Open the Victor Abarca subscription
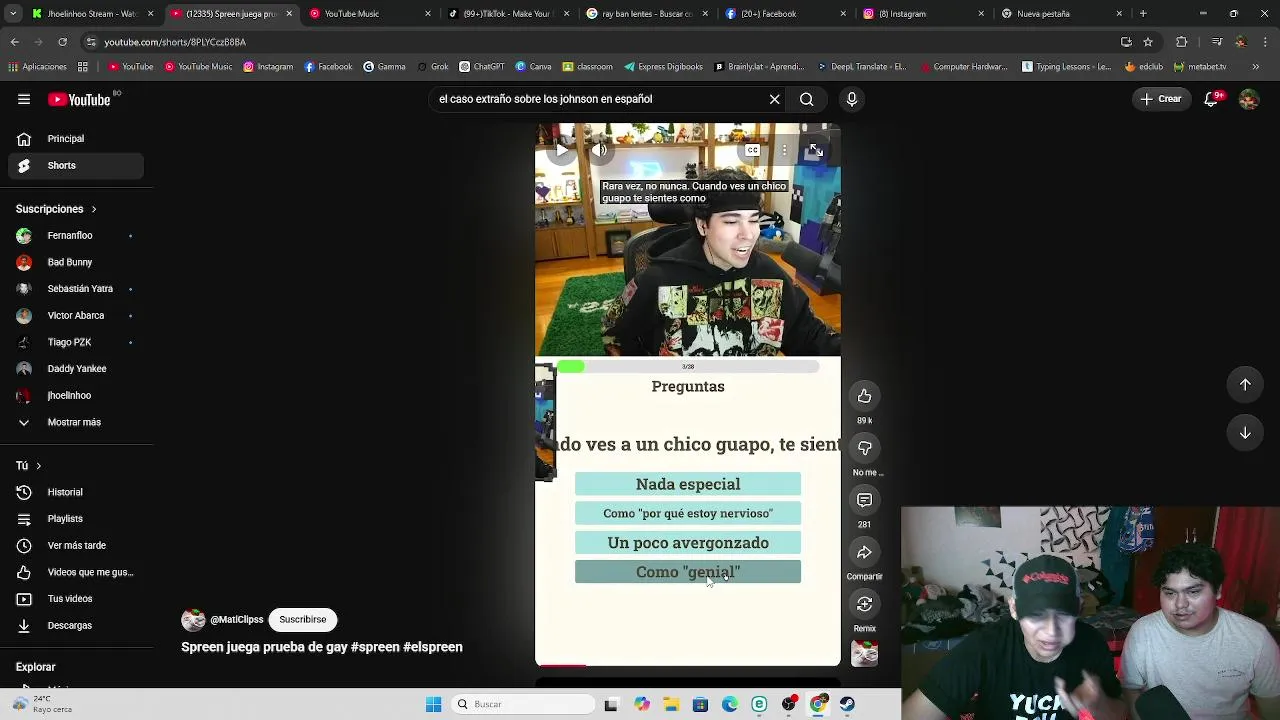Image resolution: width=1280 pixels, height=720 pixels. [76, 316]
